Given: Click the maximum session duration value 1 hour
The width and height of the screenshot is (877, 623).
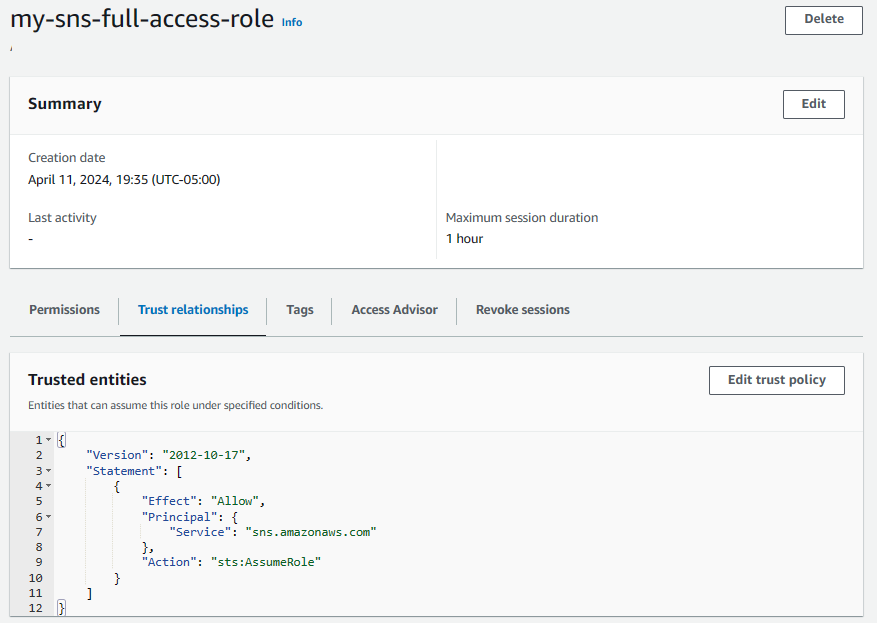Looking at the screenshot, I should click(464, 239).
